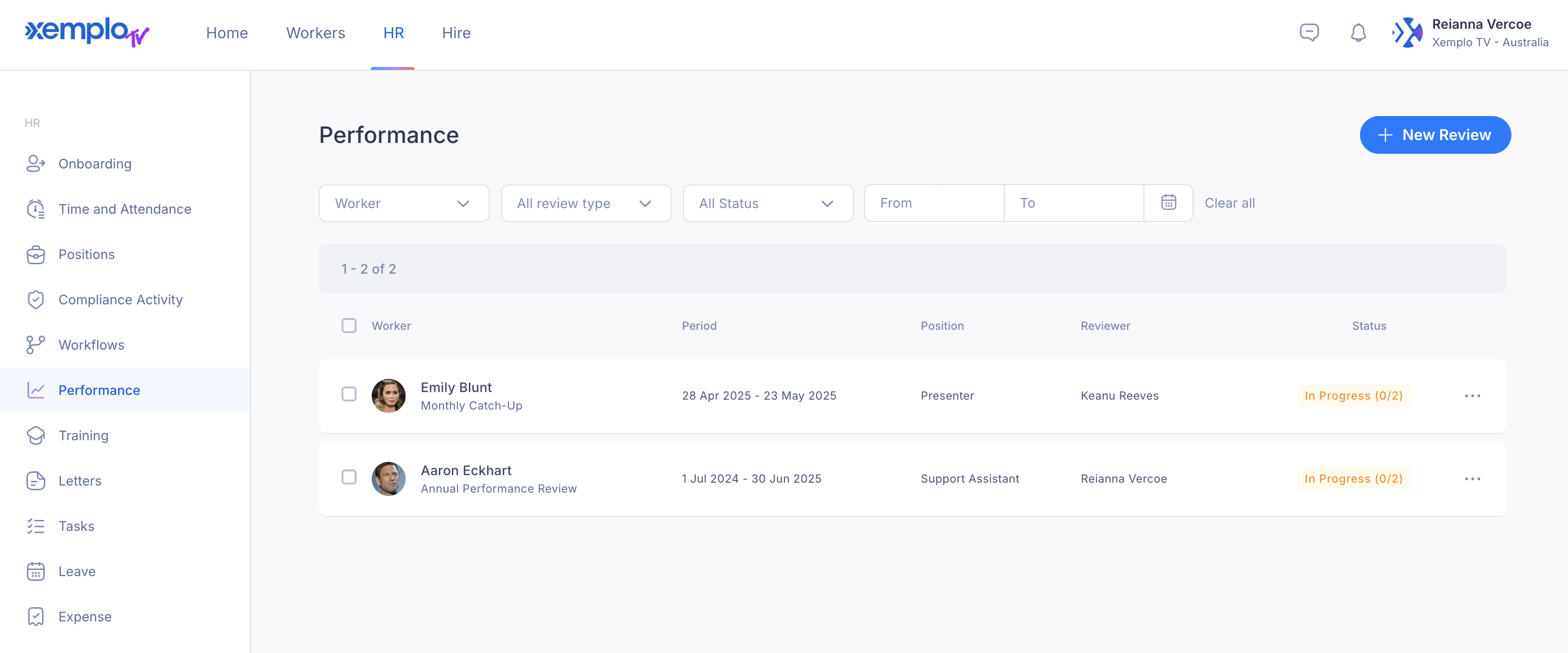1568x653 pixels.
Task: Click the Training graduation cap icon
Action: [x=35, y=435]
